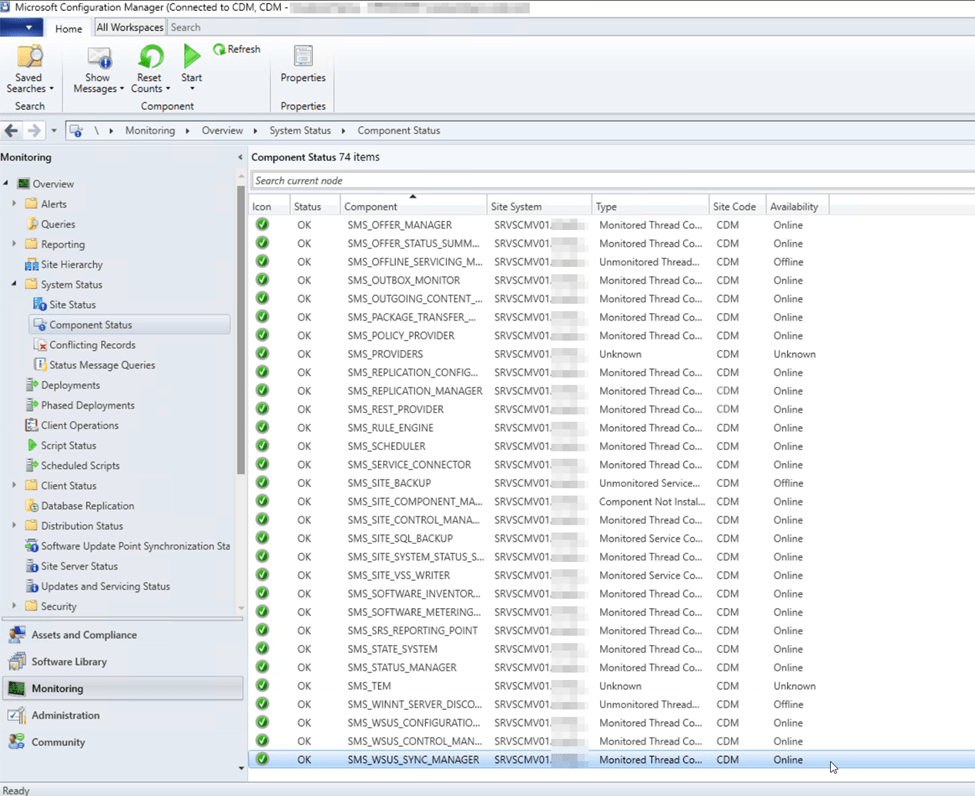Screen dimensions: 975x796
Task: Expand the Distribution Status node
Action: click(15, 526)
